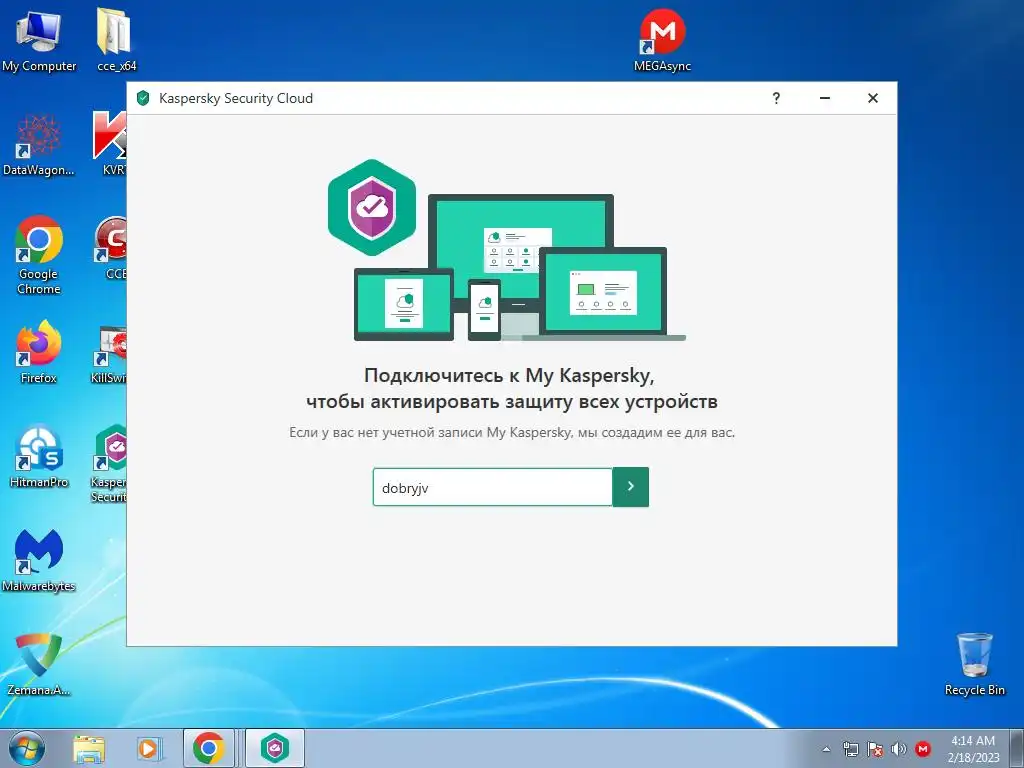
Task: Launch Malwarebytes desktop shortcut
Action: (39, 560)
